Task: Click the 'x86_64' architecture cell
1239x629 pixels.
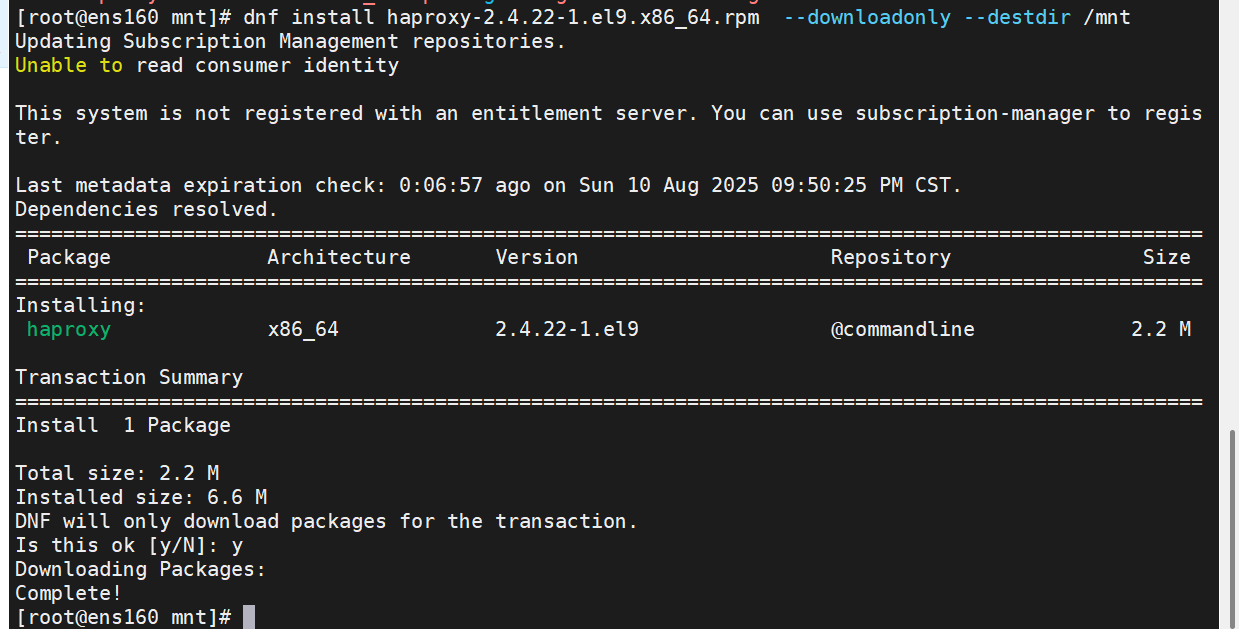Action: 303,329
